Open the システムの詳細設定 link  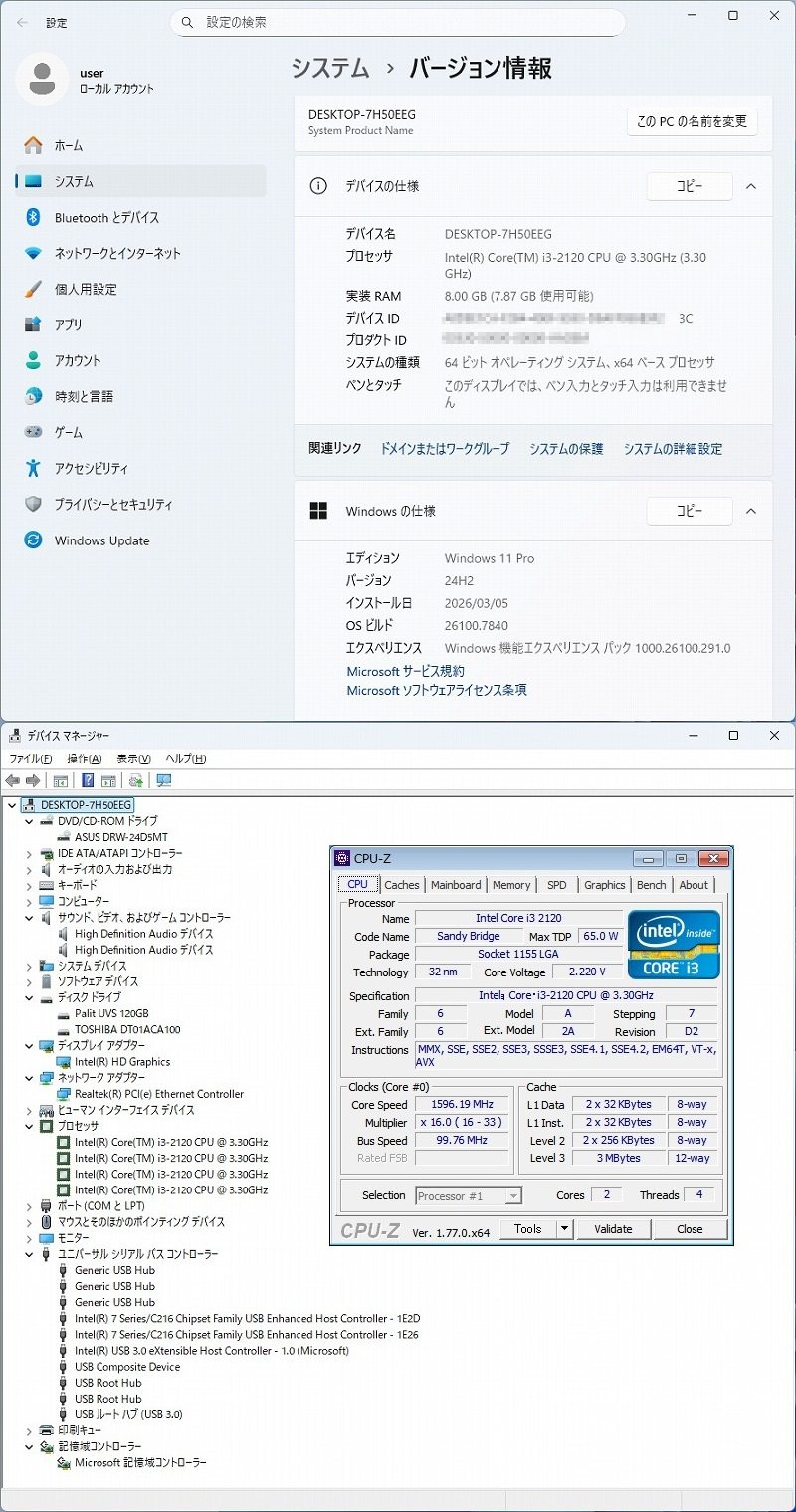click(x=673, y=449)
